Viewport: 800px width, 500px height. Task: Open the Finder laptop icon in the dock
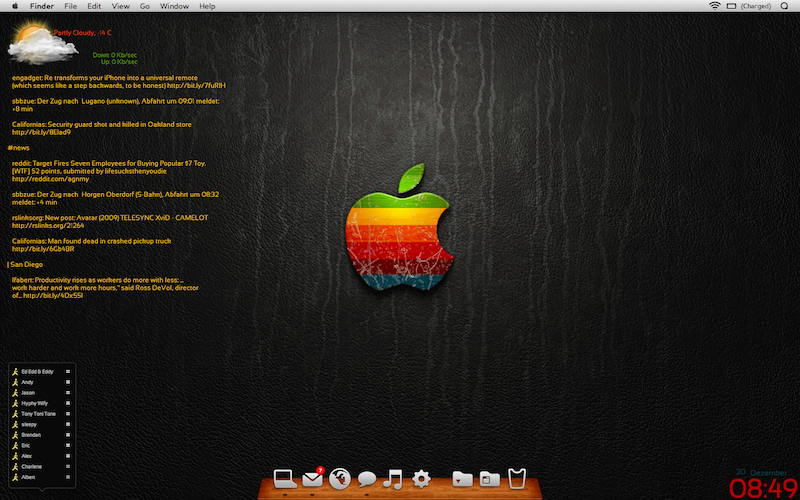click(285, 479)
